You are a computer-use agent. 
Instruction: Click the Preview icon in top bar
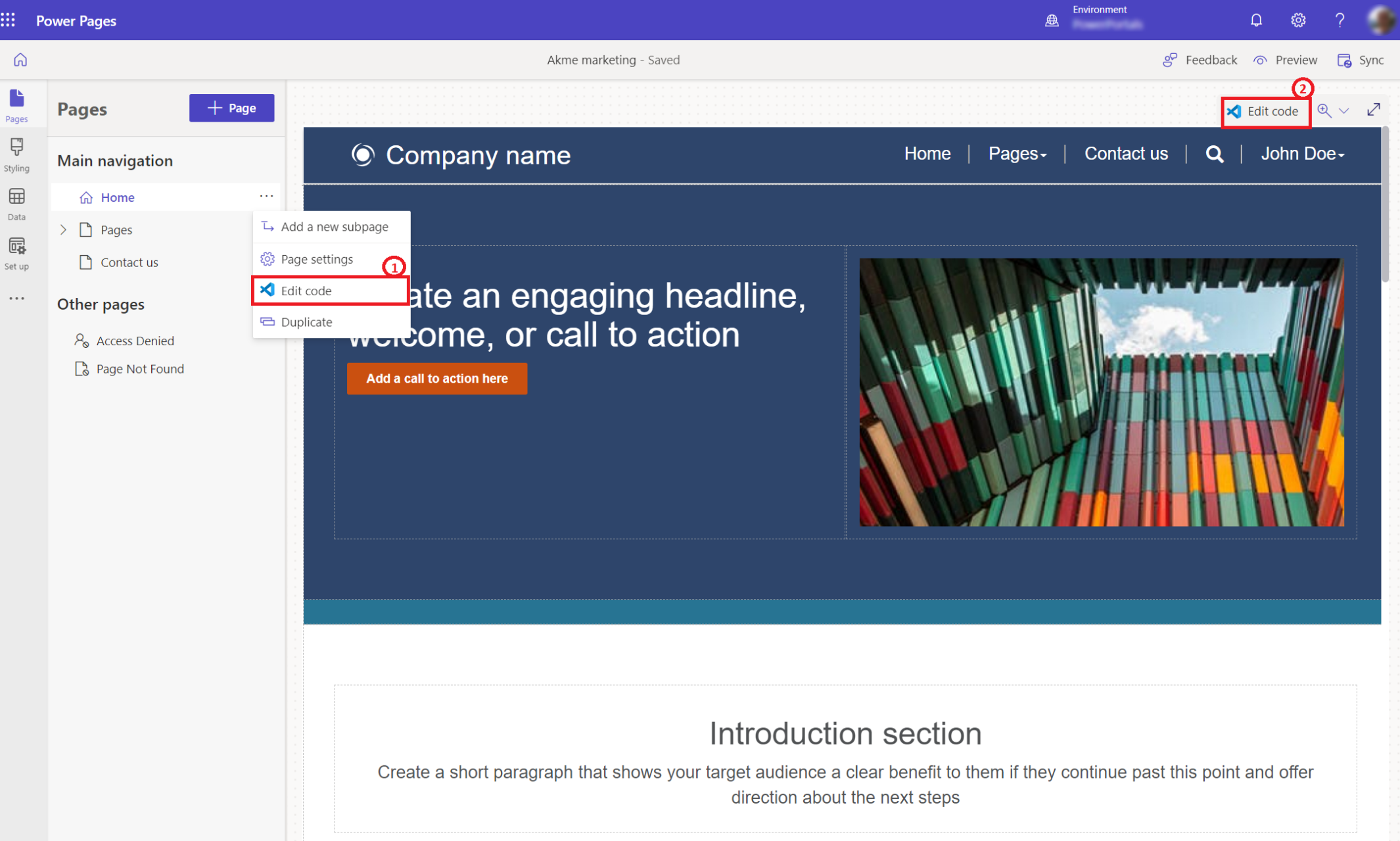click(1261, 60)
